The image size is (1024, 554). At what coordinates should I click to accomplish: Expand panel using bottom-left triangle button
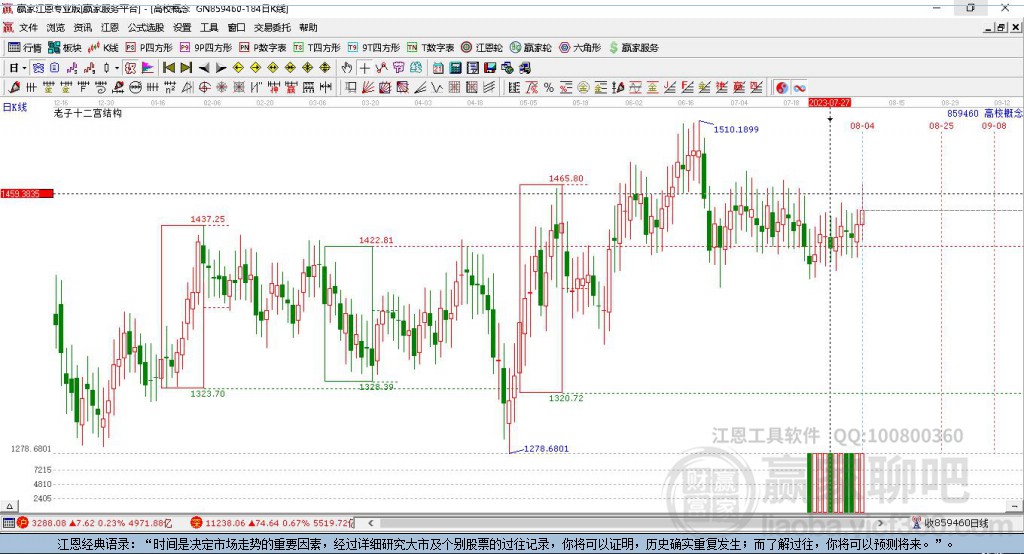(9, 506)
